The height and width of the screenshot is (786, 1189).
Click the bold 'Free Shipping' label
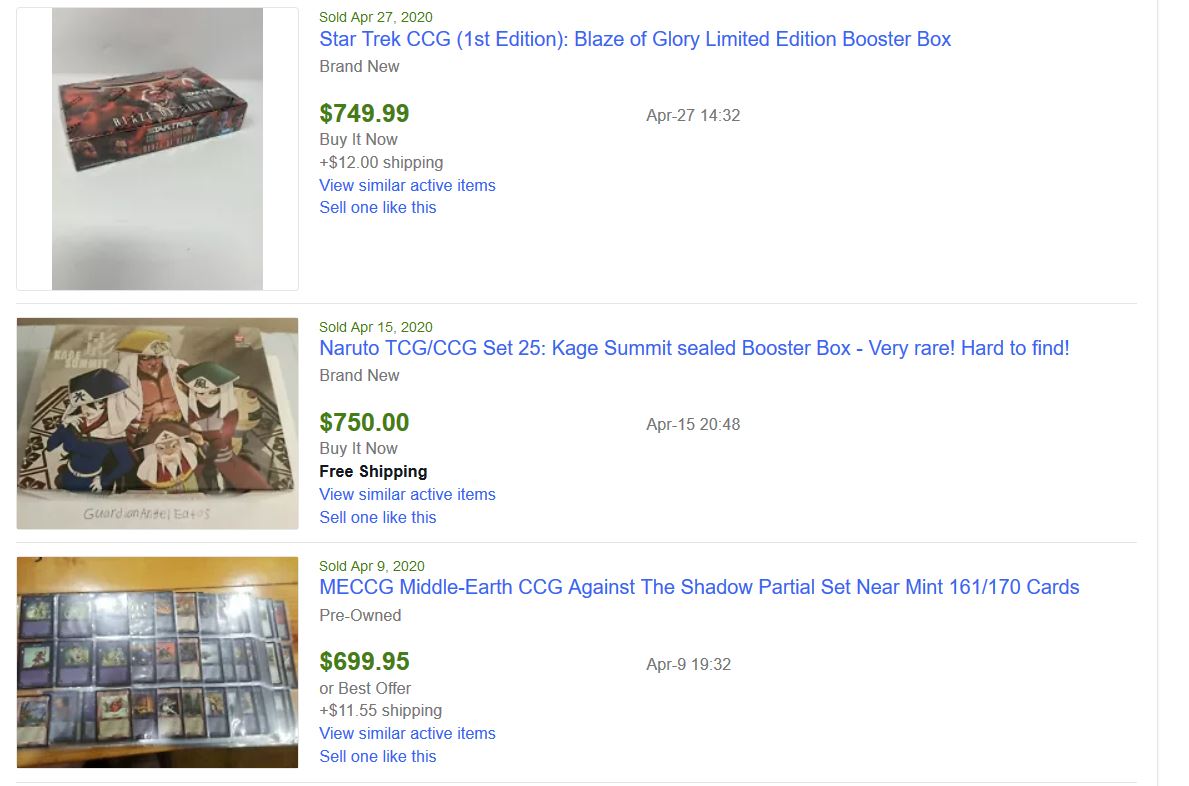(373, 472)
